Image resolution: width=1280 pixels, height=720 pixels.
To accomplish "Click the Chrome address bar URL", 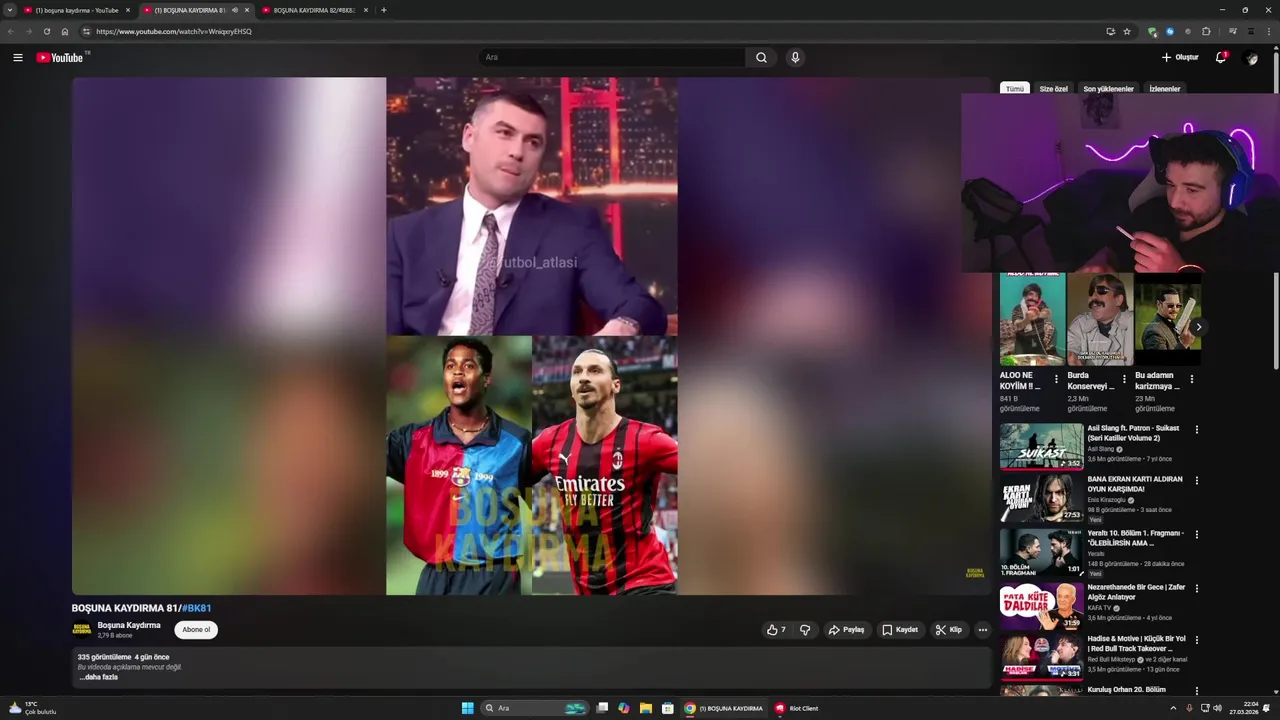I will tap(174, 31).
